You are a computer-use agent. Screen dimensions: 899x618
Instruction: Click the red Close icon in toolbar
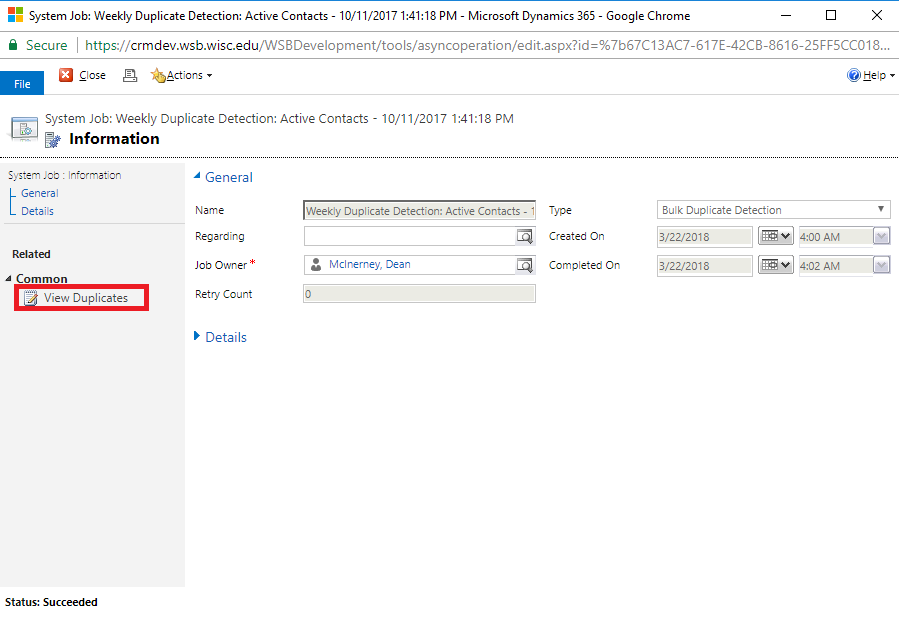(x=66, y=75)
